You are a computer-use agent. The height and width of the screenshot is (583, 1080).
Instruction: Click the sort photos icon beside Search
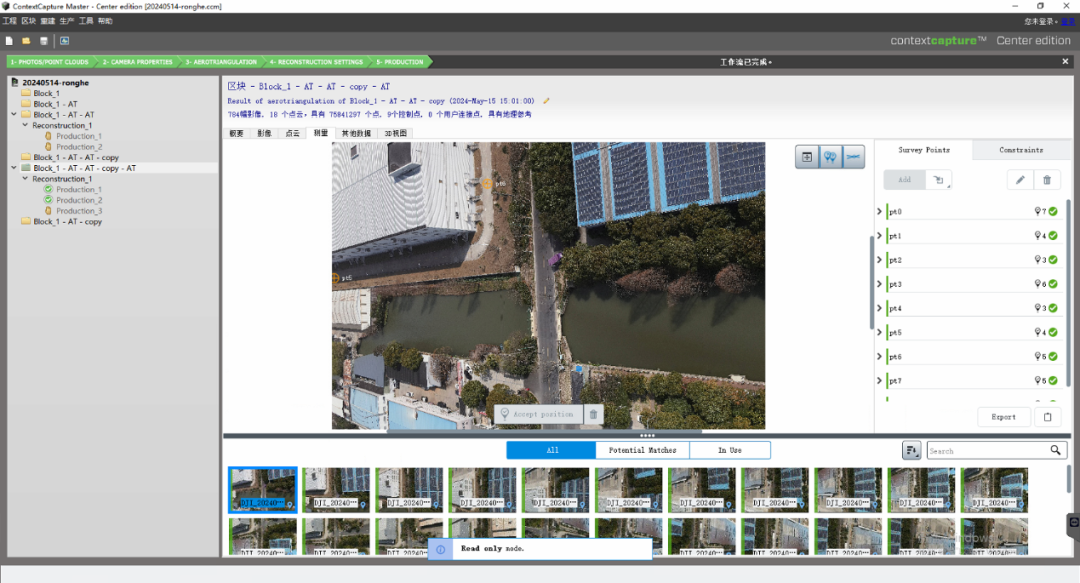click(911, 451)
